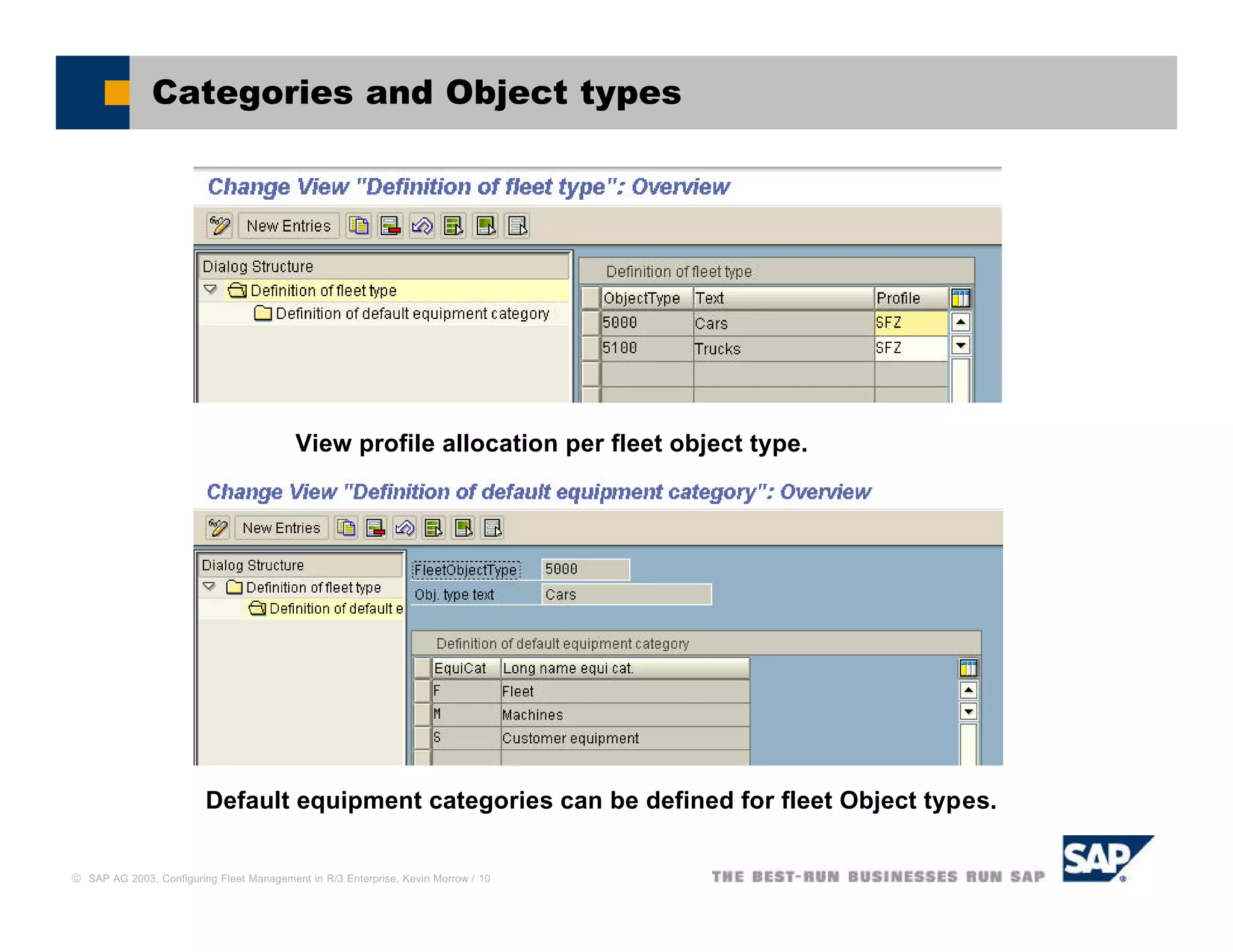1233x952 pixels.
Task: Select row selector for Trucks entry
Action: (591, 348)
